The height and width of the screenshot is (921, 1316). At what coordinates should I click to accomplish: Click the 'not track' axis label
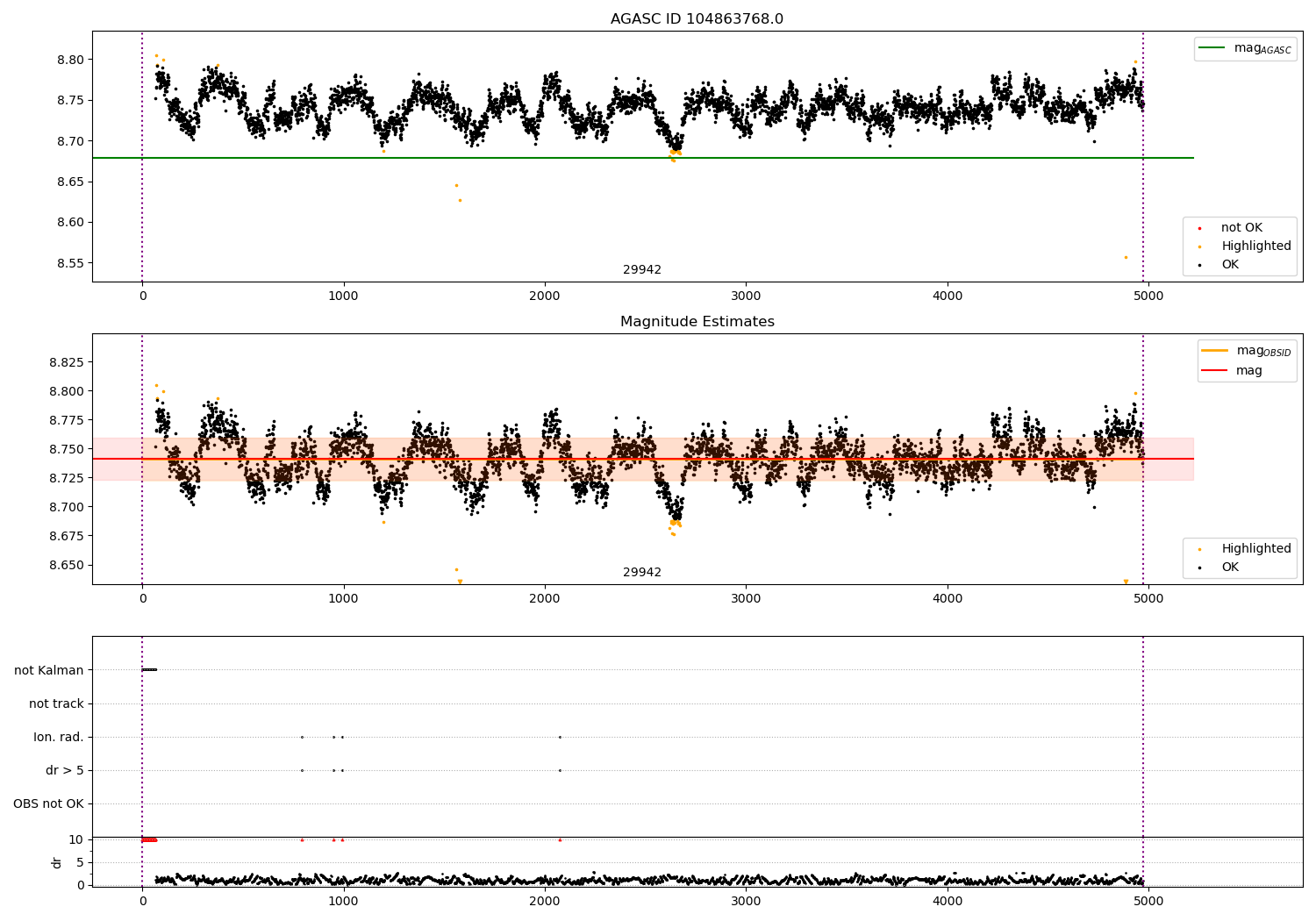[56, 703]
